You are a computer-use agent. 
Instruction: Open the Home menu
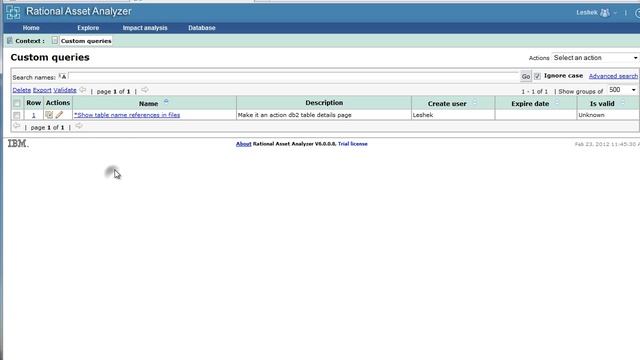pyautogui.click(x=31, y=28)
